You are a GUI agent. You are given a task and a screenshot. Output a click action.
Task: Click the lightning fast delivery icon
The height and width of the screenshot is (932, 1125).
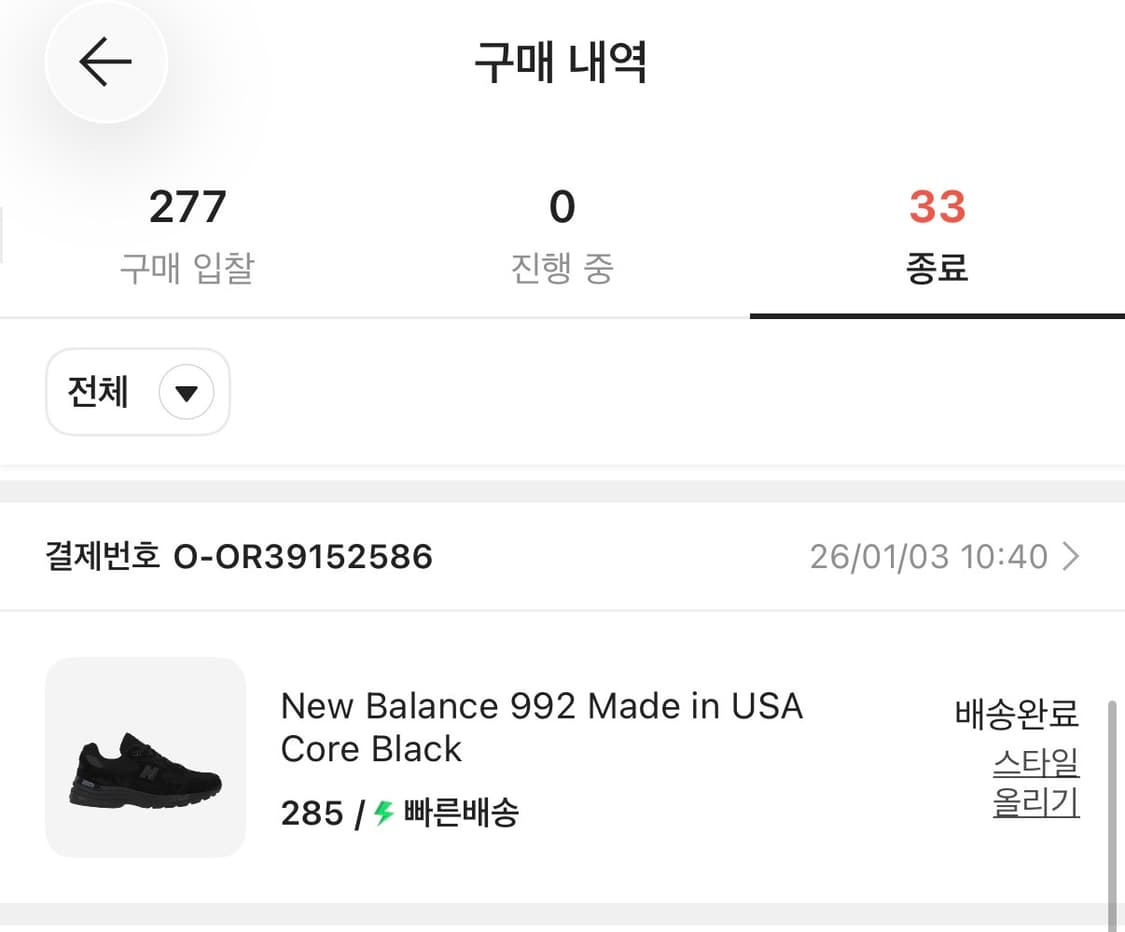tap(383, 814)
